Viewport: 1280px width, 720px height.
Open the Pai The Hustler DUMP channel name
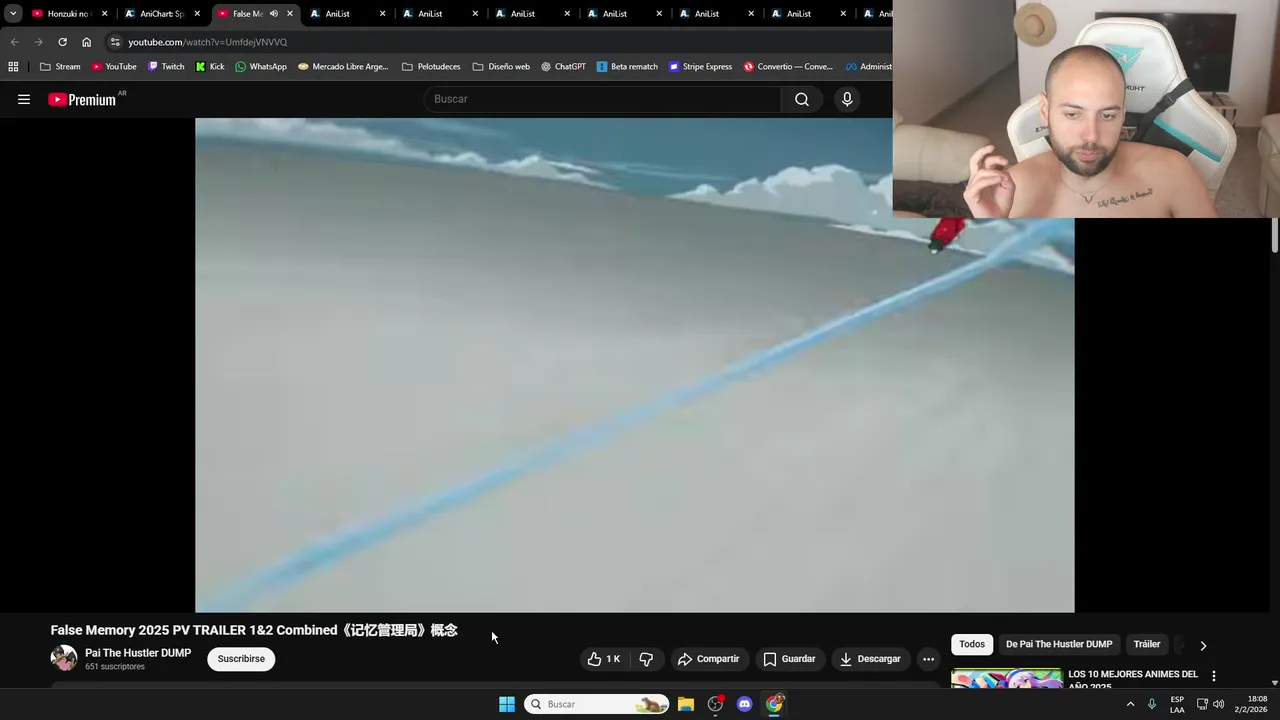138,653
